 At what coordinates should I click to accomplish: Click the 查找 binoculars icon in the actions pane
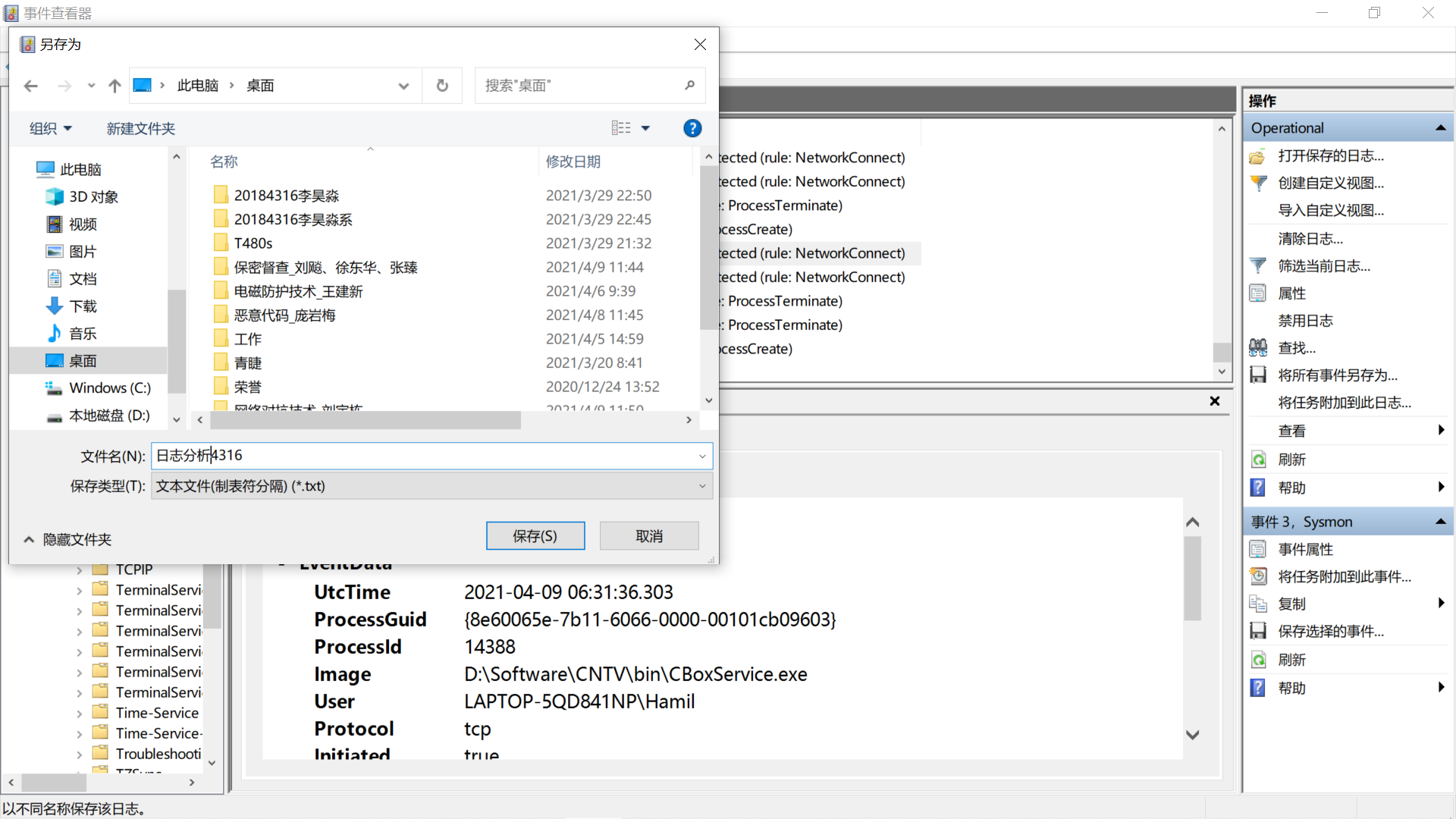click(1258, 348)
